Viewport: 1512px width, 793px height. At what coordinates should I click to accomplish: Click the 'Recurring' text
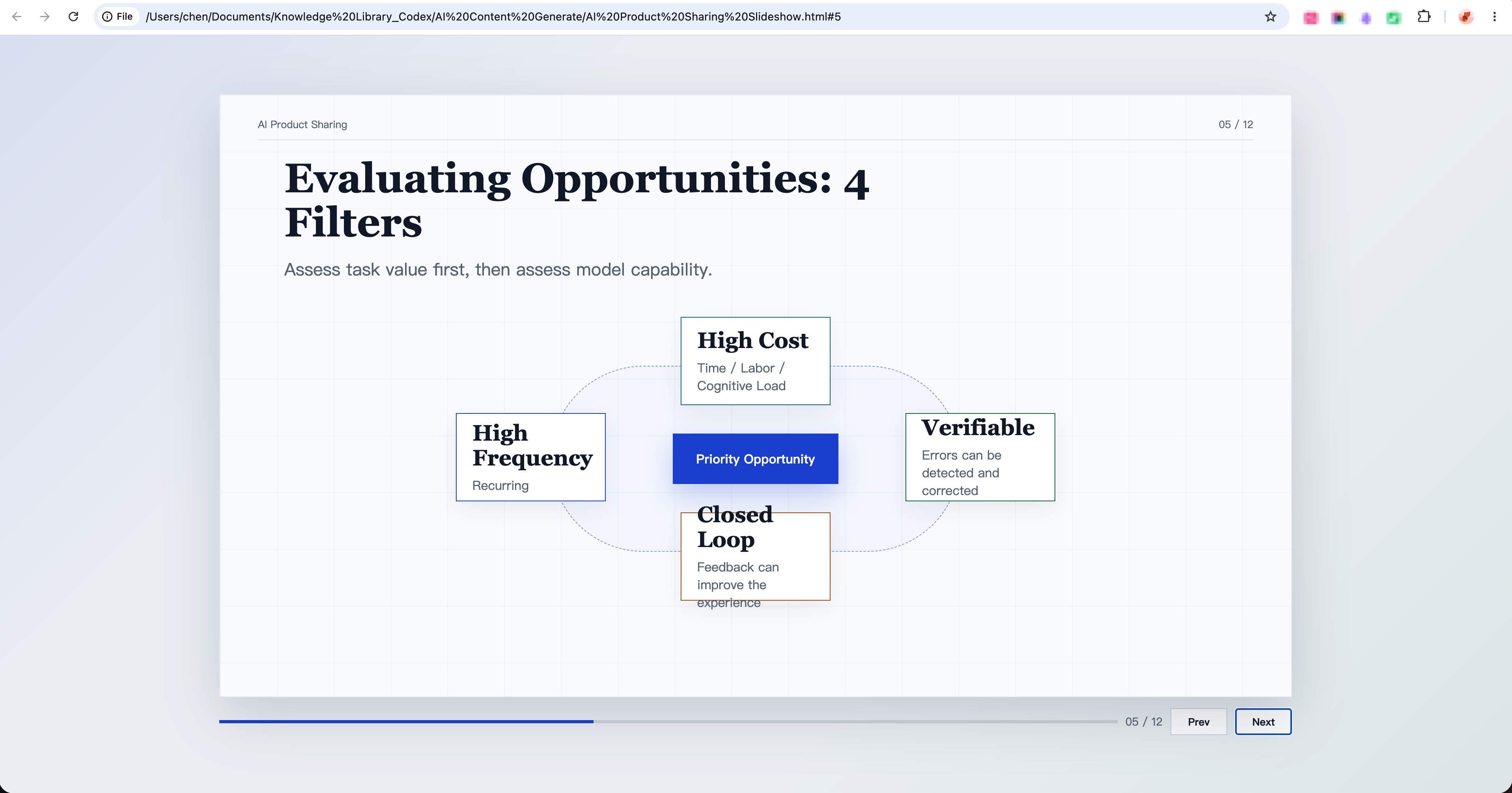click(x=501, y=486)
